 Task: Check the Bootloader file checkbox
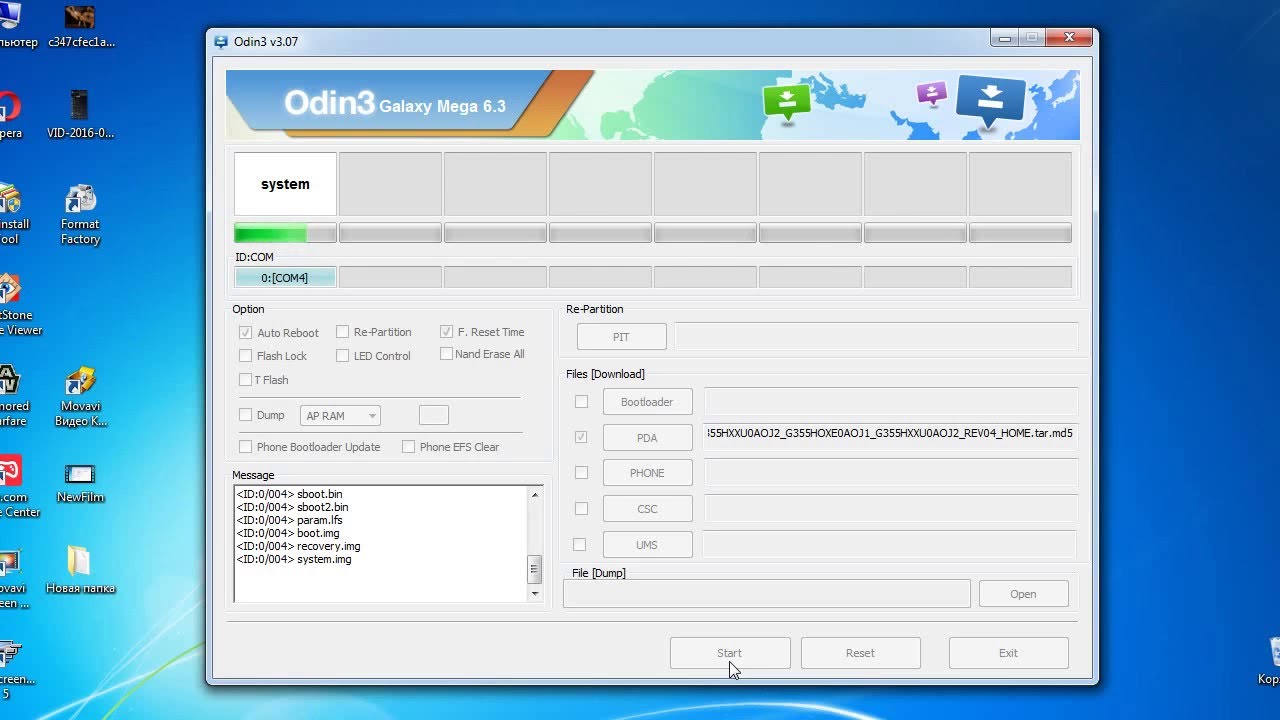click(581, 402)
